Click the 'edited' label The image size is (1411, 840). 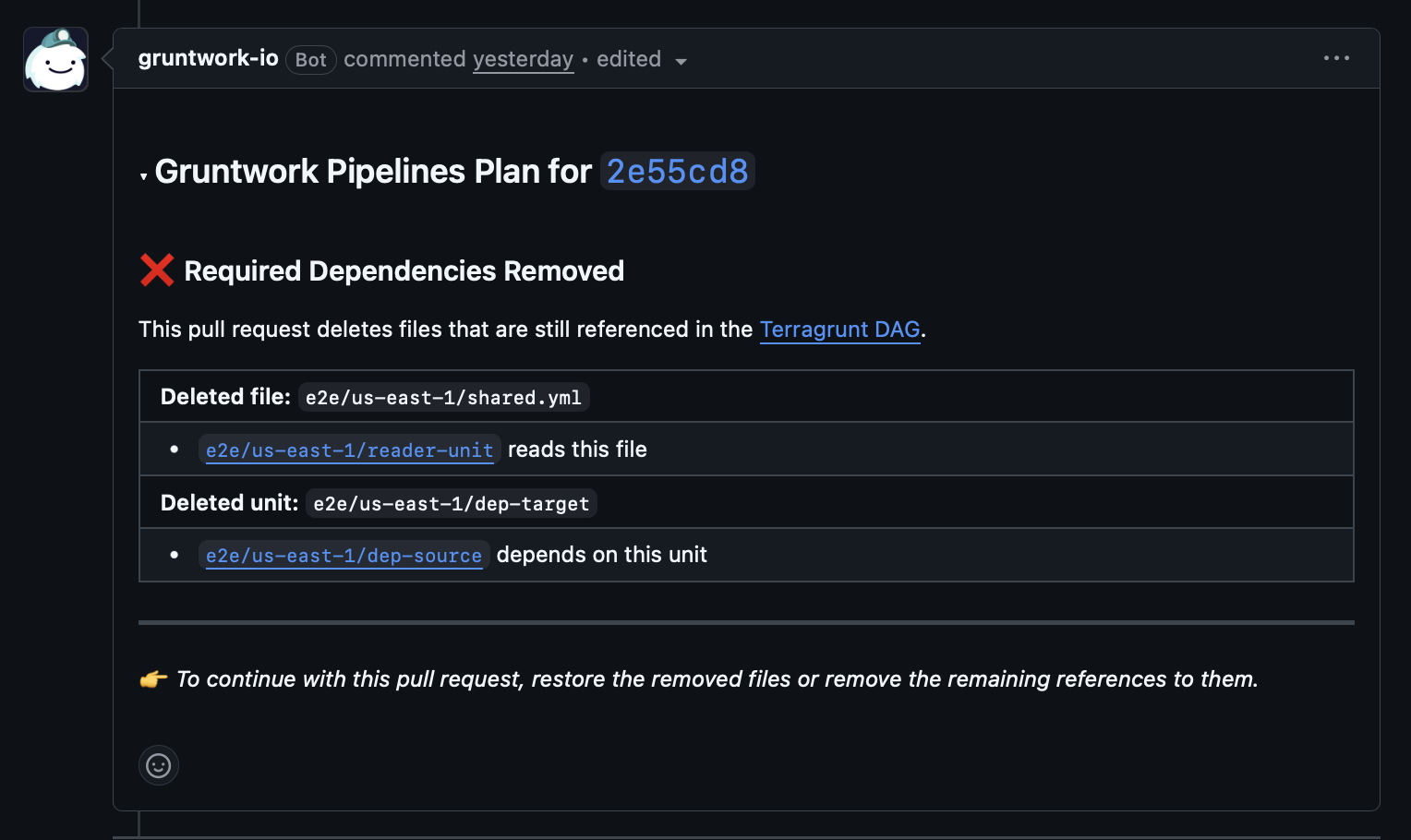tap(629, 59)
